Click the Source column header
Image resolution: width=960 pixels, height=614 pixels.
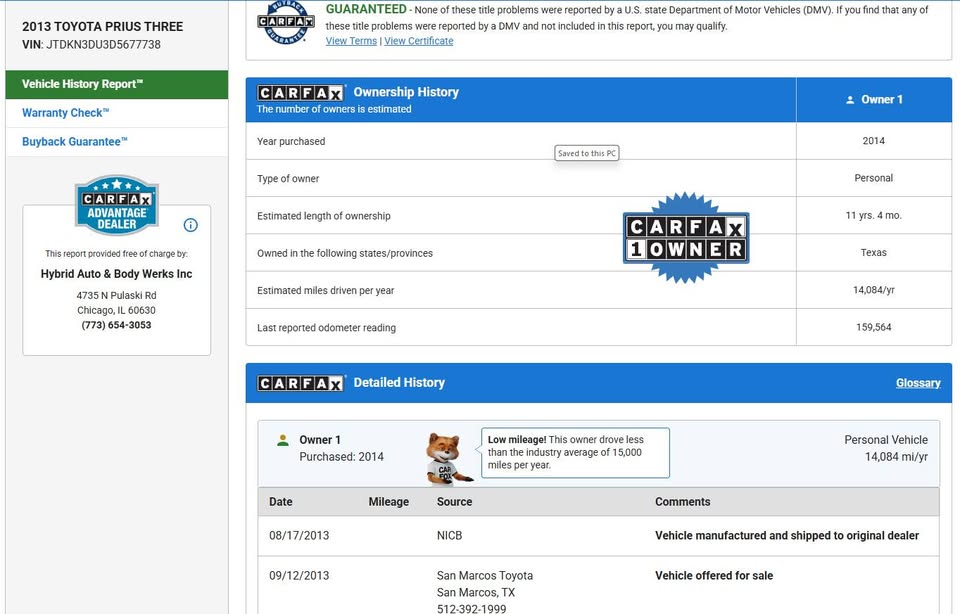454,502
